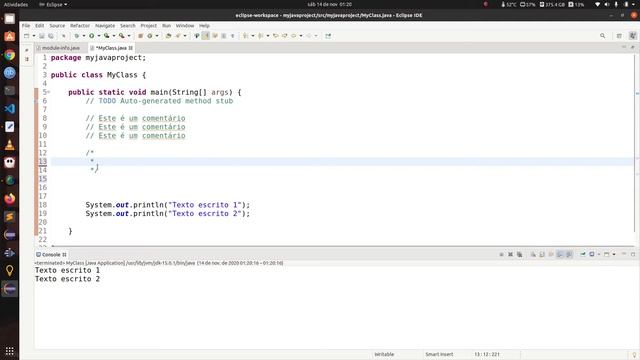640x360 pixels.
Task: Run MyClass with the green Run icon
Action: pyautogui.click(x=91, y=36)
